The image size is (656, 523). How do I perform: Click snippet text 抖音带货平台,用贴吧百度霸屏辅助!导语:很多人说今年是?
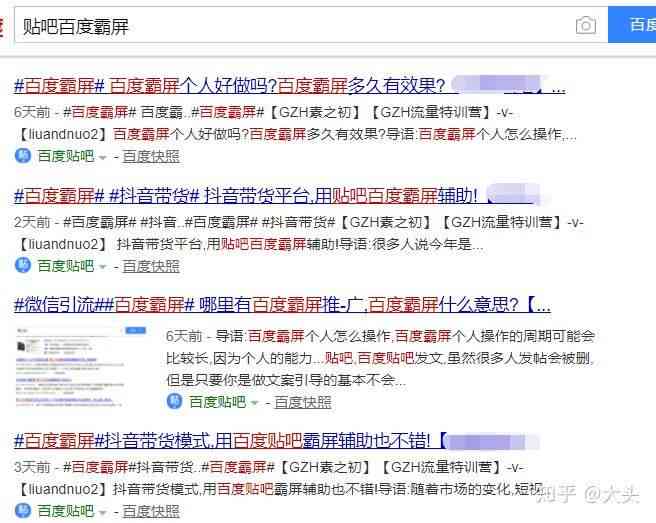(300, 244)
